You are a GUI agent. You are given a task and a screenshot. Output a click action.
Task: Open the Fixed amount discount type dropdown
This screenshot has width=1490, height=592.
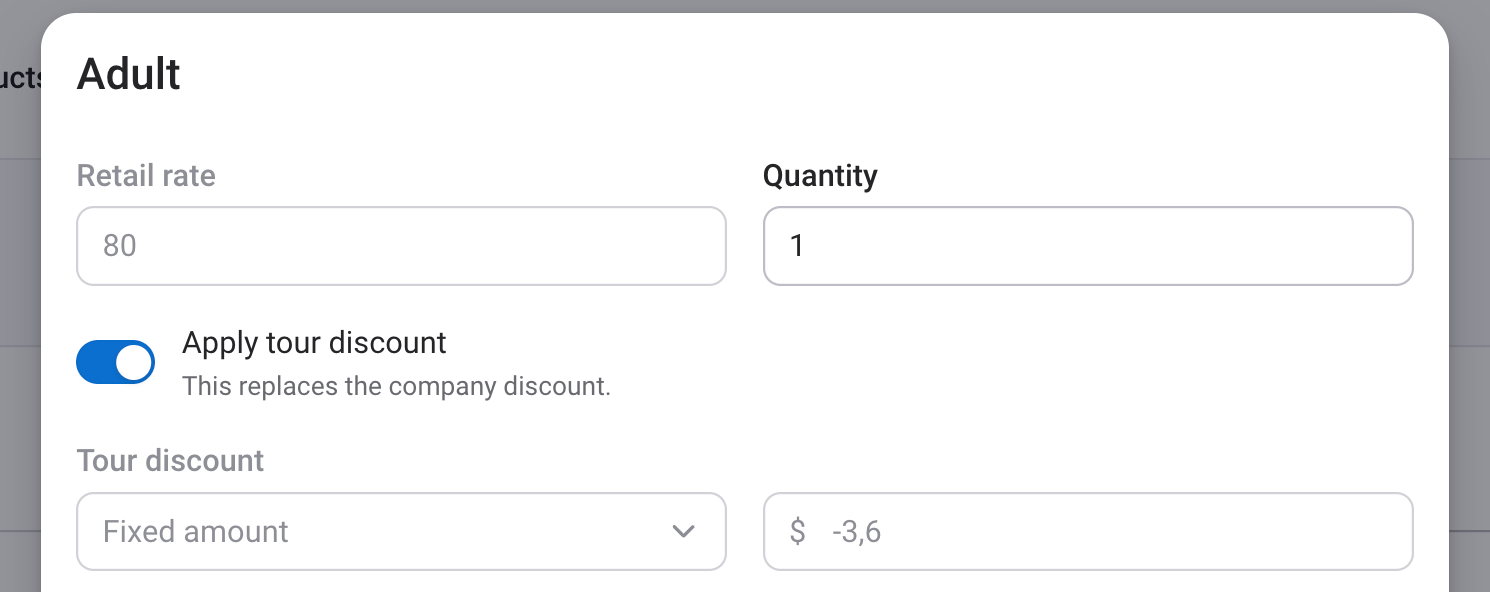pyautogui.click(x=400, y=531)
